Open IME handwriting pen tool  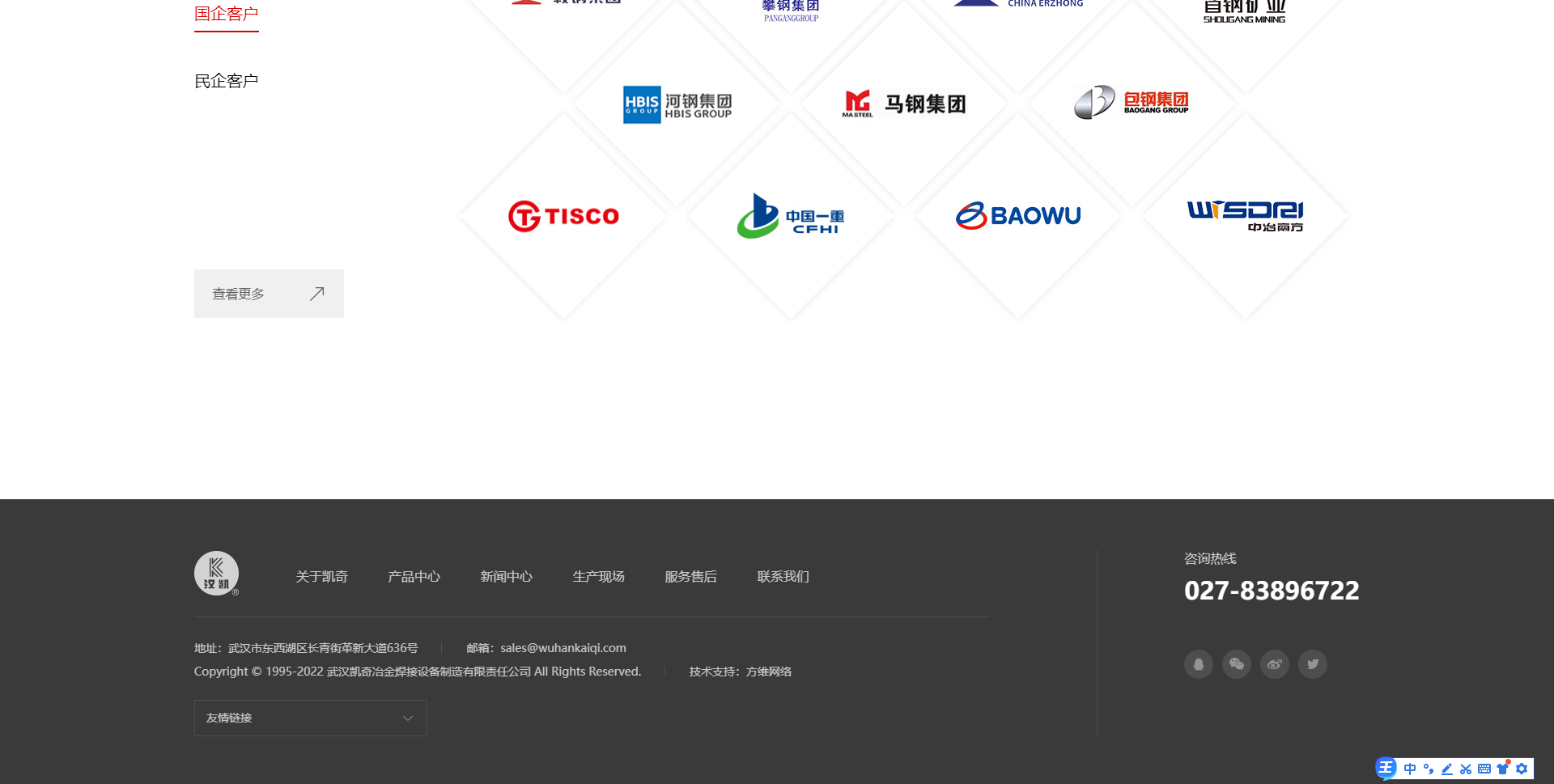[1447, 769]
